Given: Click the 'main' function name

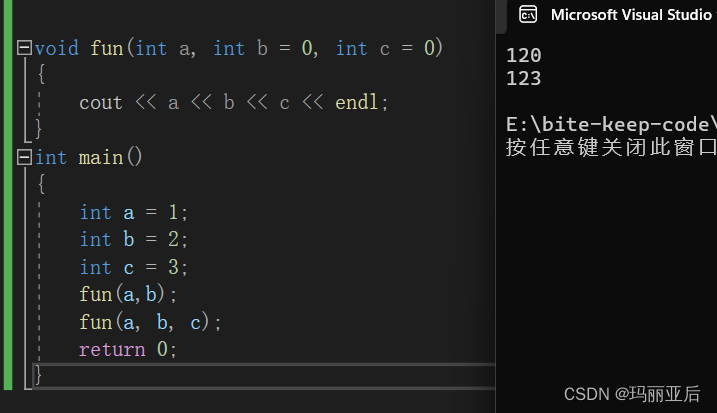Looking at the screenshot, I should 101,158.
